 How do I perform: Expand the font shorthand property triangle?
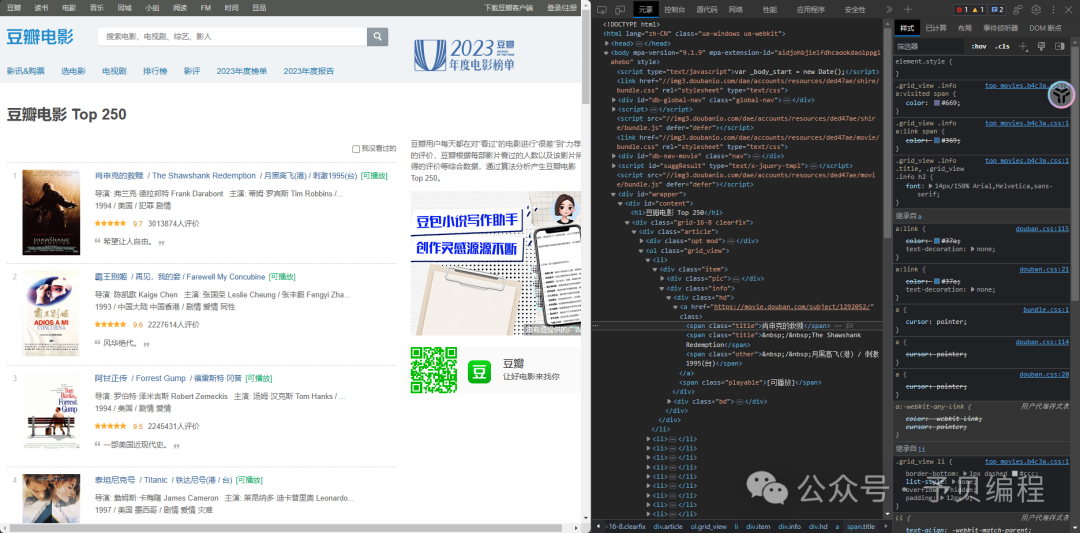931,186
